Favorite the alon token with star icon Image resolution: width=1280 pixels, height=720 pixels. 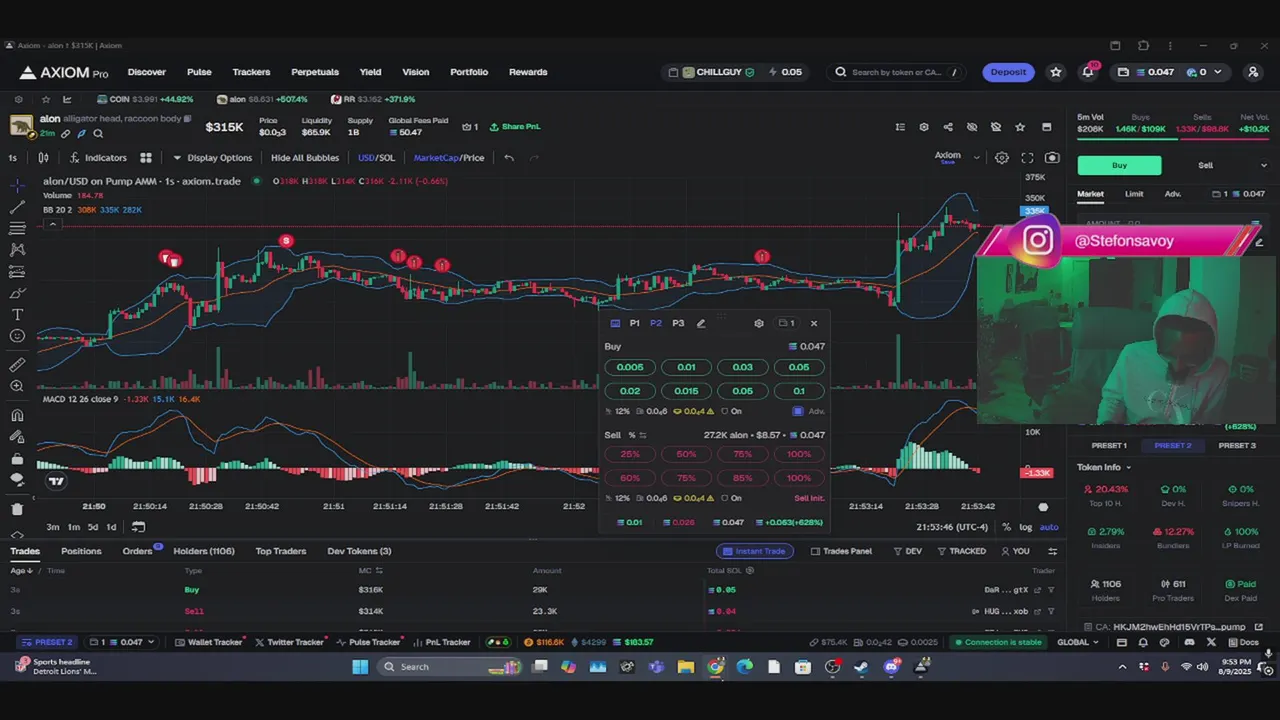[x=1020, y=127]
